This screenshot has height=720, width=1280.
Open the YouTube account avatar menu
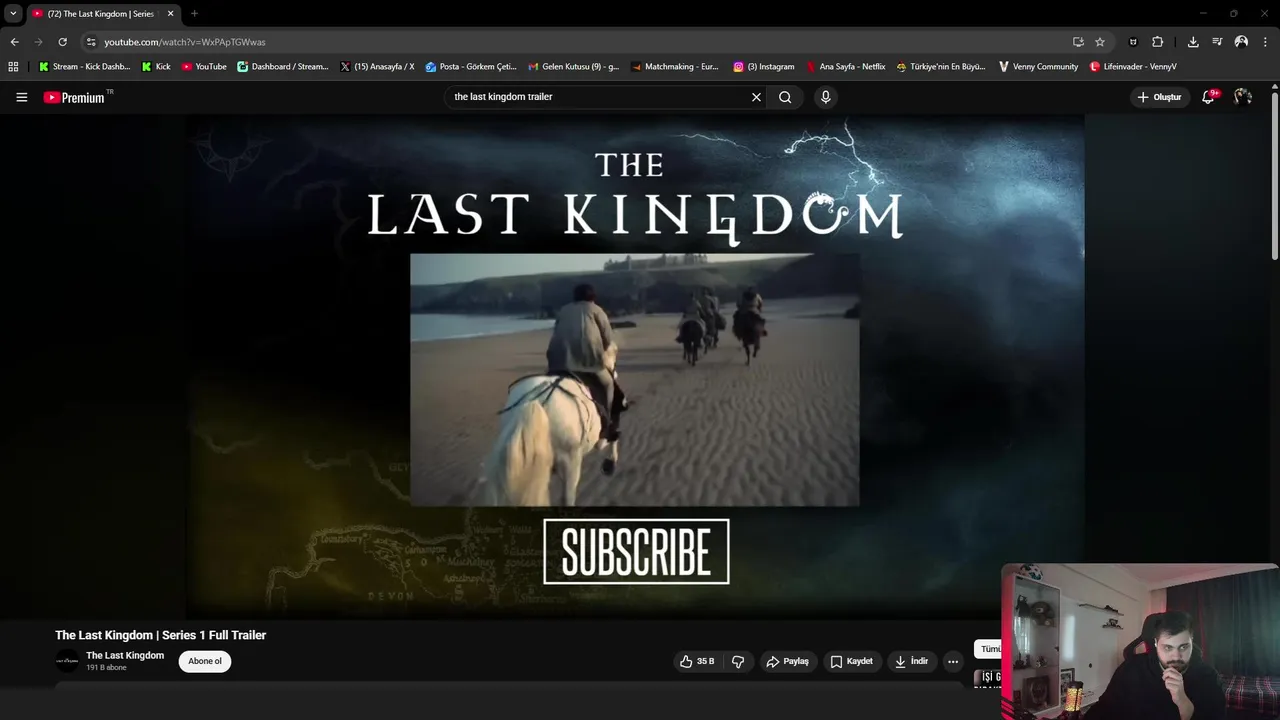(1243, 97)
